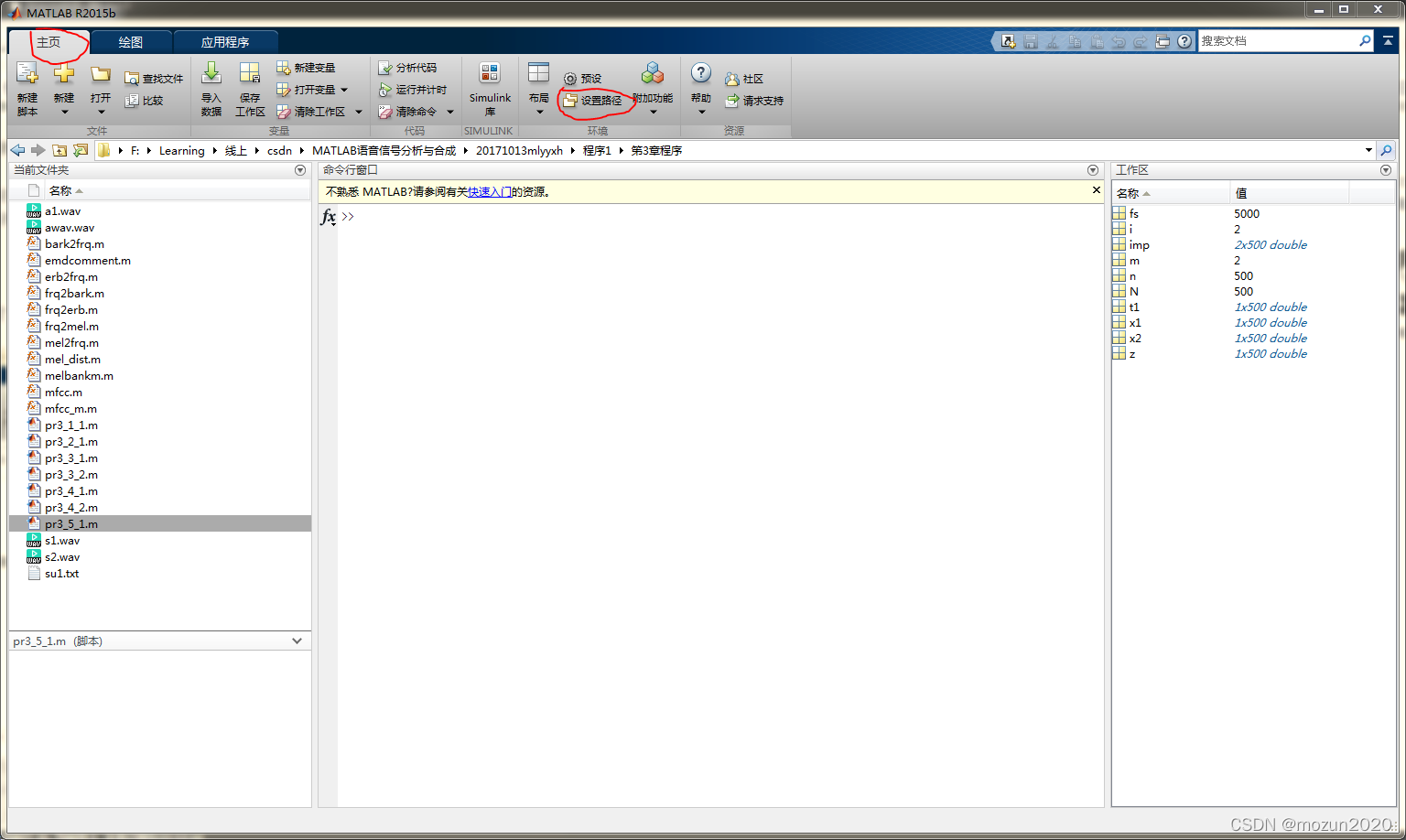Switch to the Apps (应用程序) tab

225,42
